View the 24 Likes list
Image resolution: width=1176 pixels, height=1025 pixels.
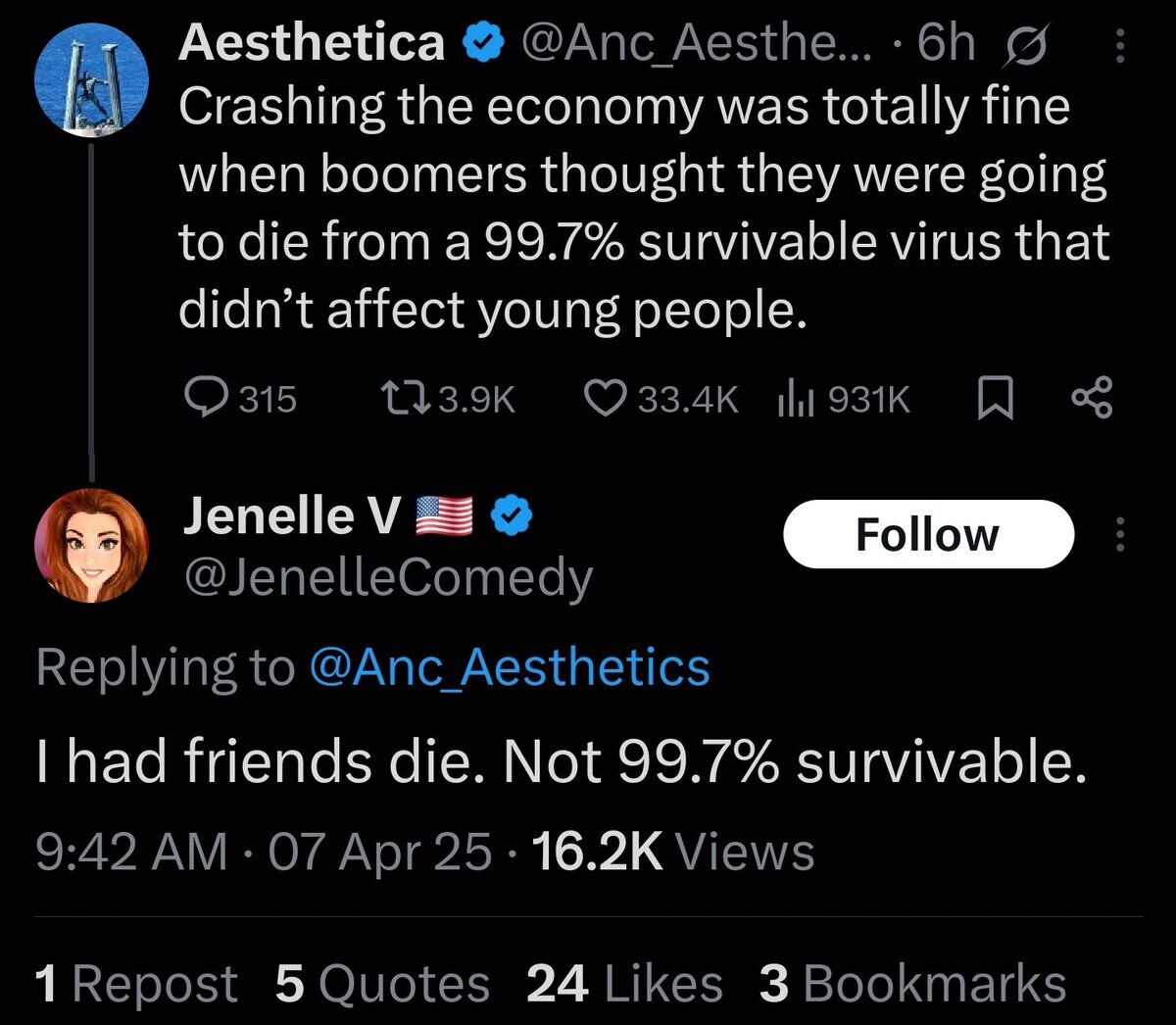point(624,984)
